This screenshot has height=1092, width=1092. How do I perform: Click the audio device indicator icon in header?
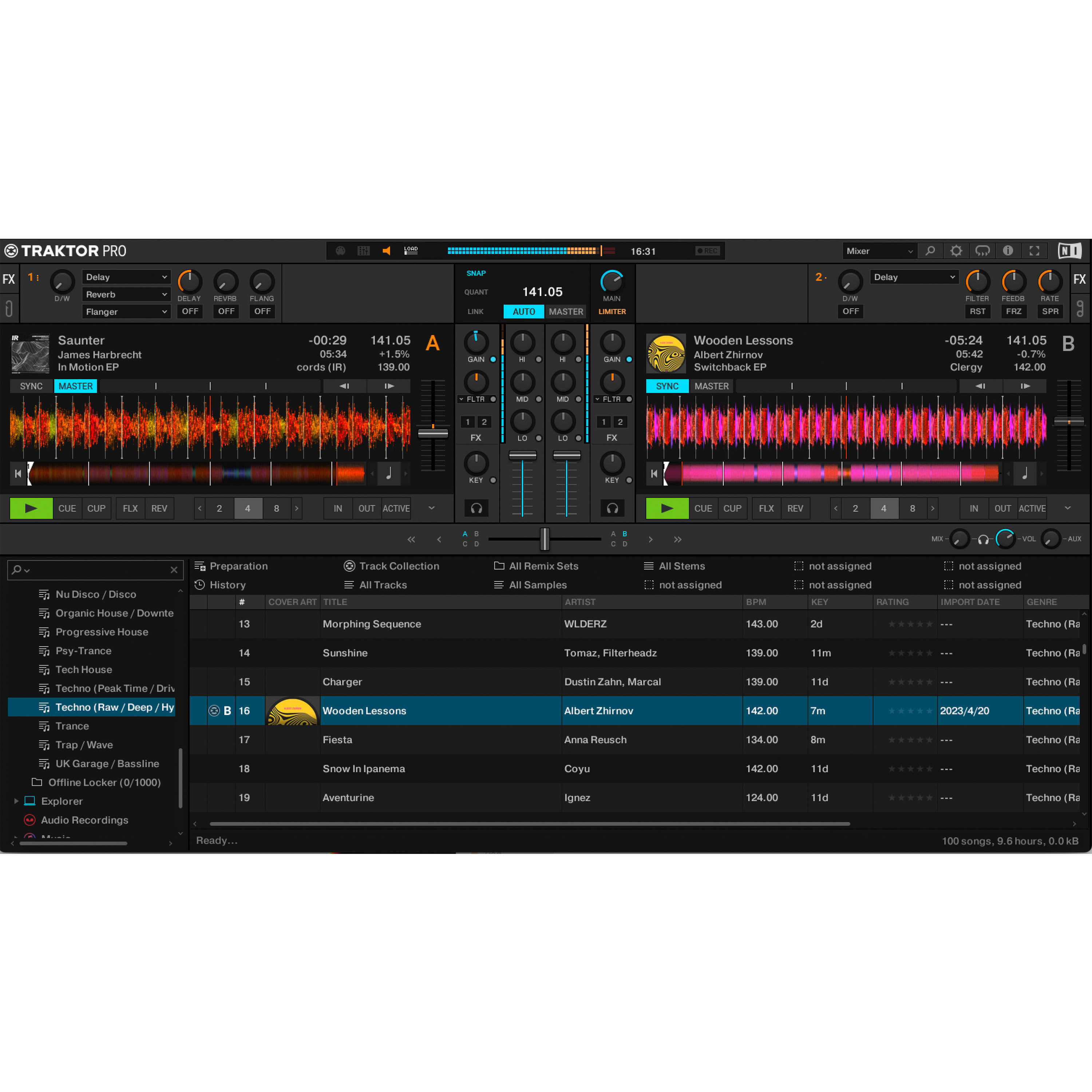(363, 251)
